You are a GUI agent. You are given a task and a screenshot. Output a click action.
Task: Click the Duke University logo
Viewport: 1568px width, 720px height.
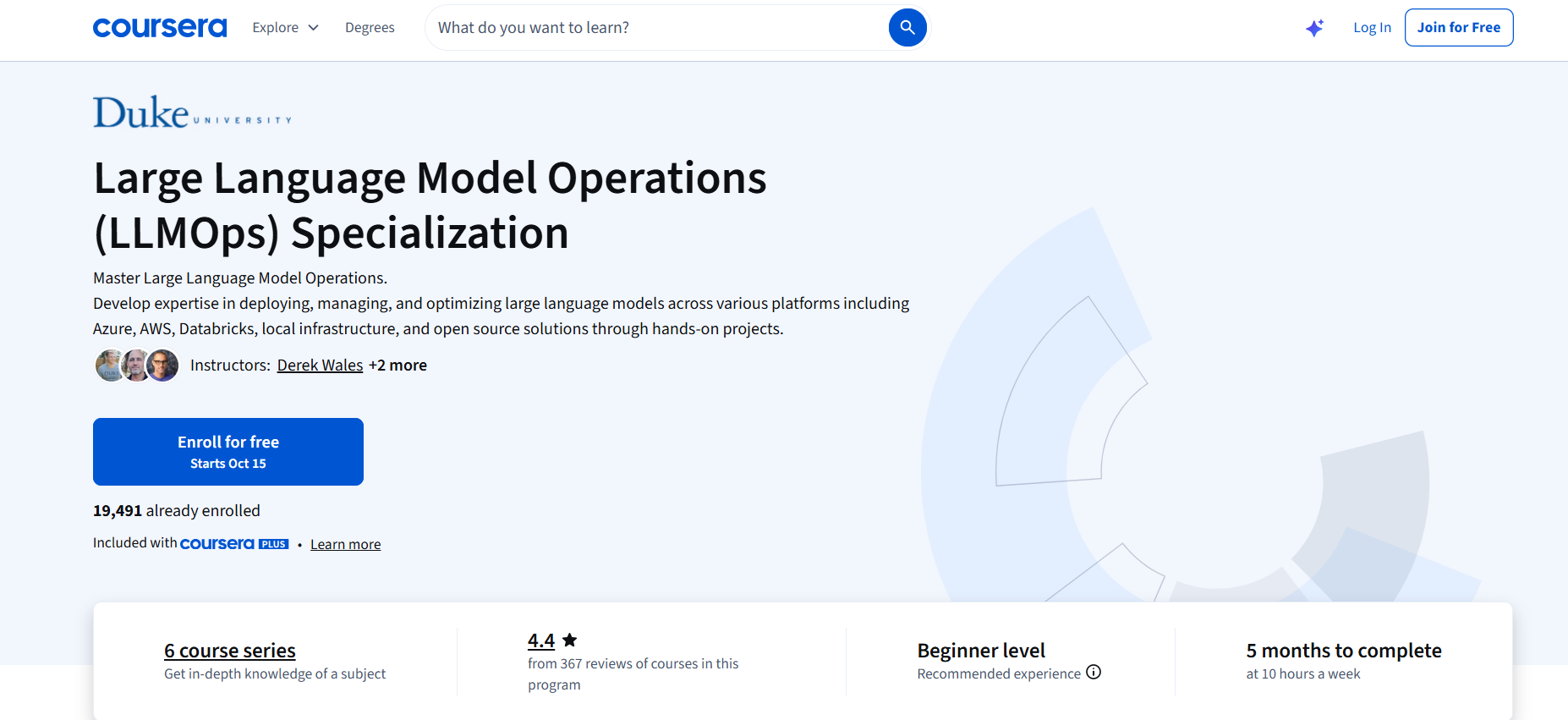point(192,112)
